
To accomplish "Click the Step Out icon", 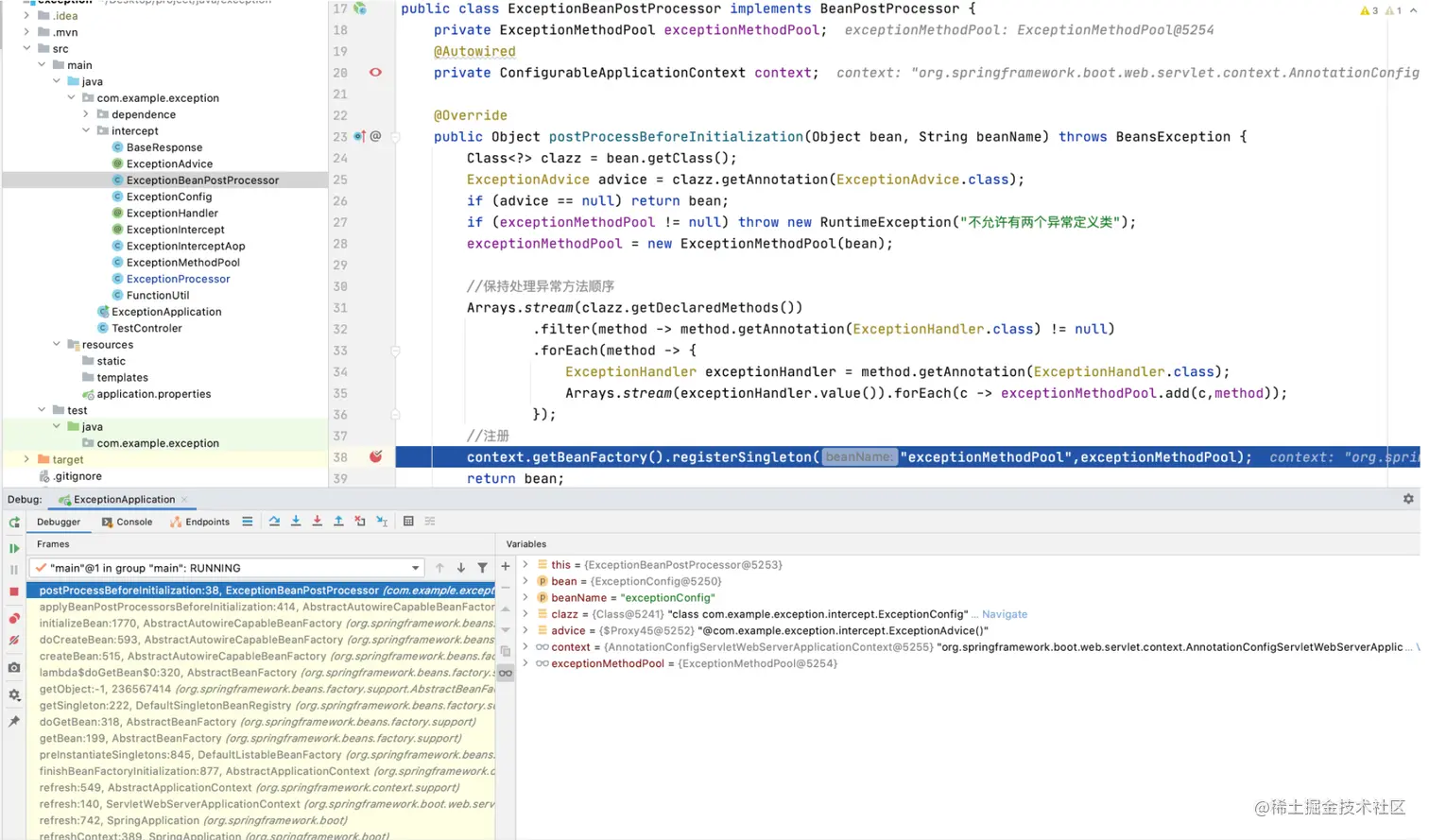I will tap(338, 522).
